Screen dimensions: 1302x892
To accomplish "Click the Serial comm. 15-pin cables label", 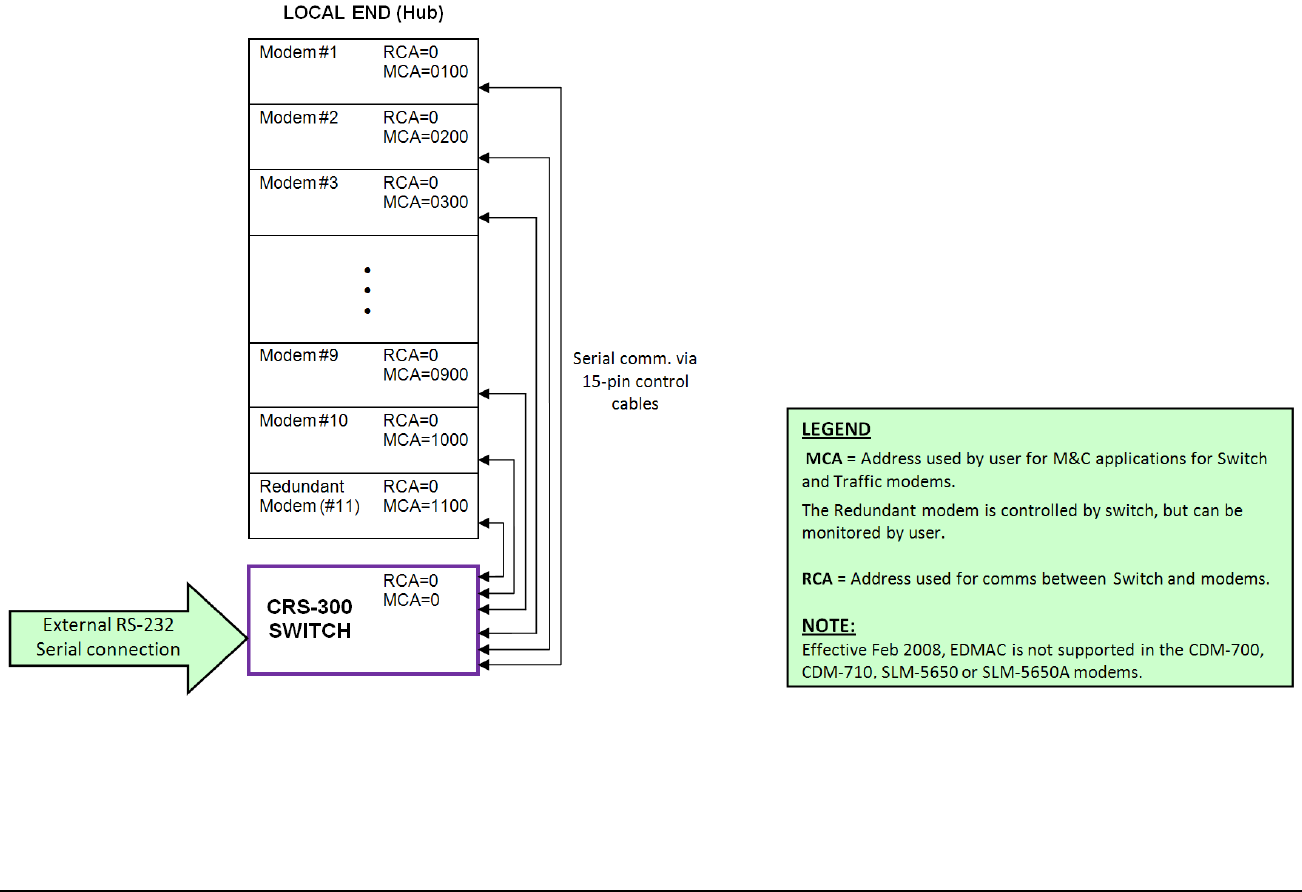I will (x=630, y=381).
